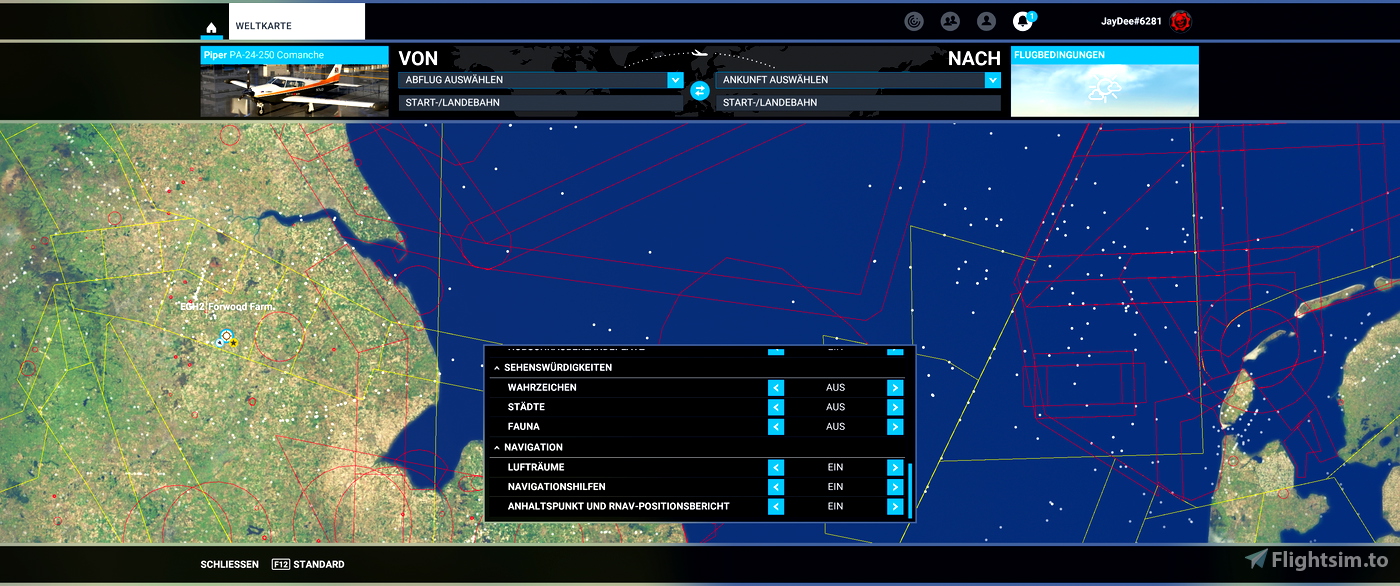Open the notifications bell
This screenshot has height=586, width=1400.
pyautogui.click(x=1022, y=20)
